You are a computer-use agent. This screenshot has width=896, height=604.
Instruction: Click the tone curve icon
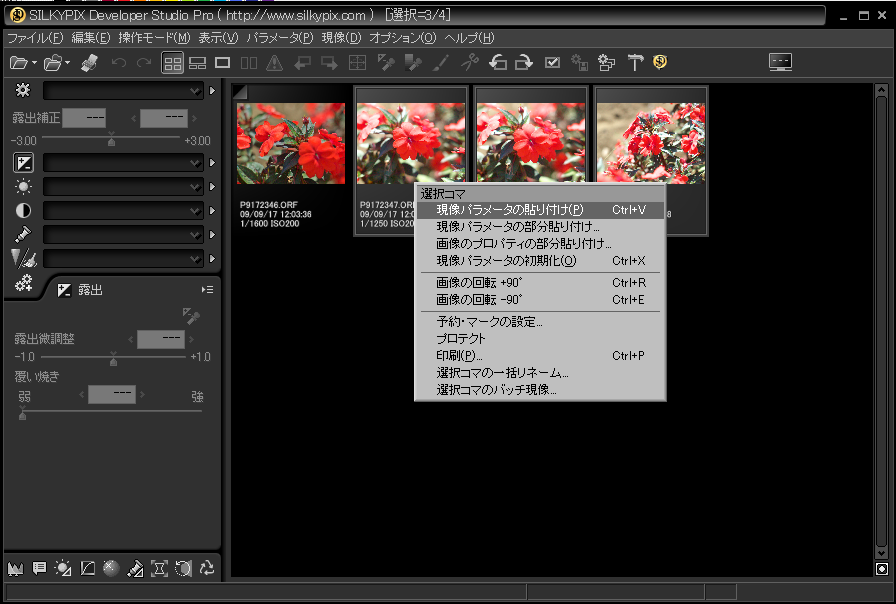pyautogui.click(x=87, y=568)
